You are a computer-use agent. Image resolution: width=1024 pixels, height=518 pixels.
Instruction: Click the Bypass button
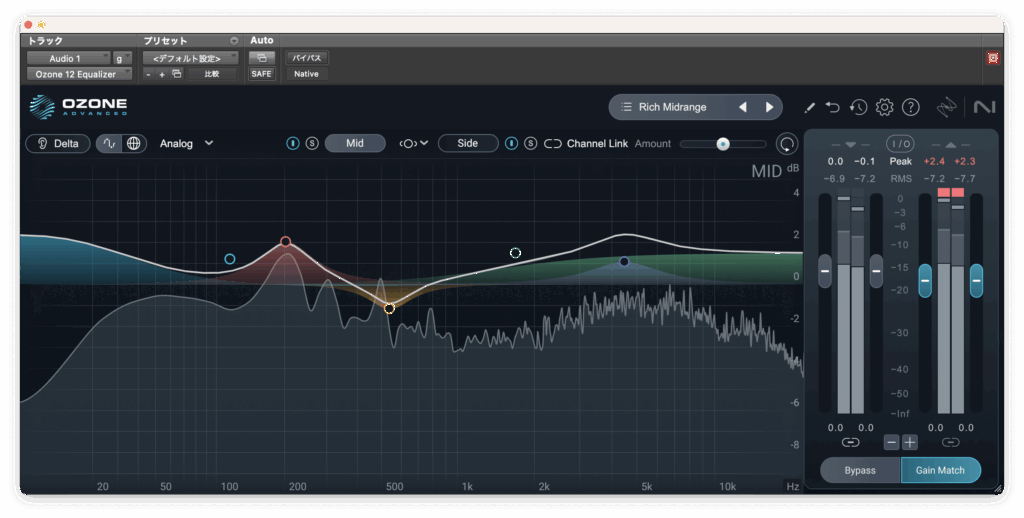pyautogui.click(x=860, y=470)
